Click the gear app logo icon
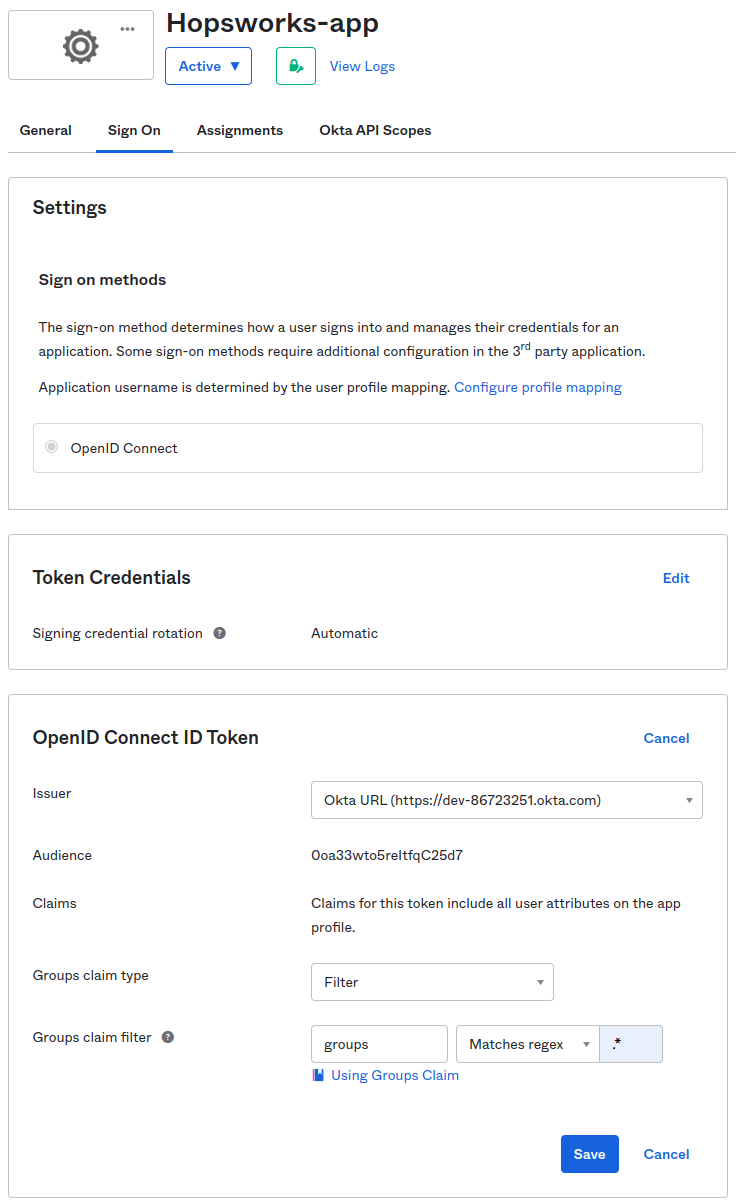Screen dimensions: 736x1203 coord(80,46)
